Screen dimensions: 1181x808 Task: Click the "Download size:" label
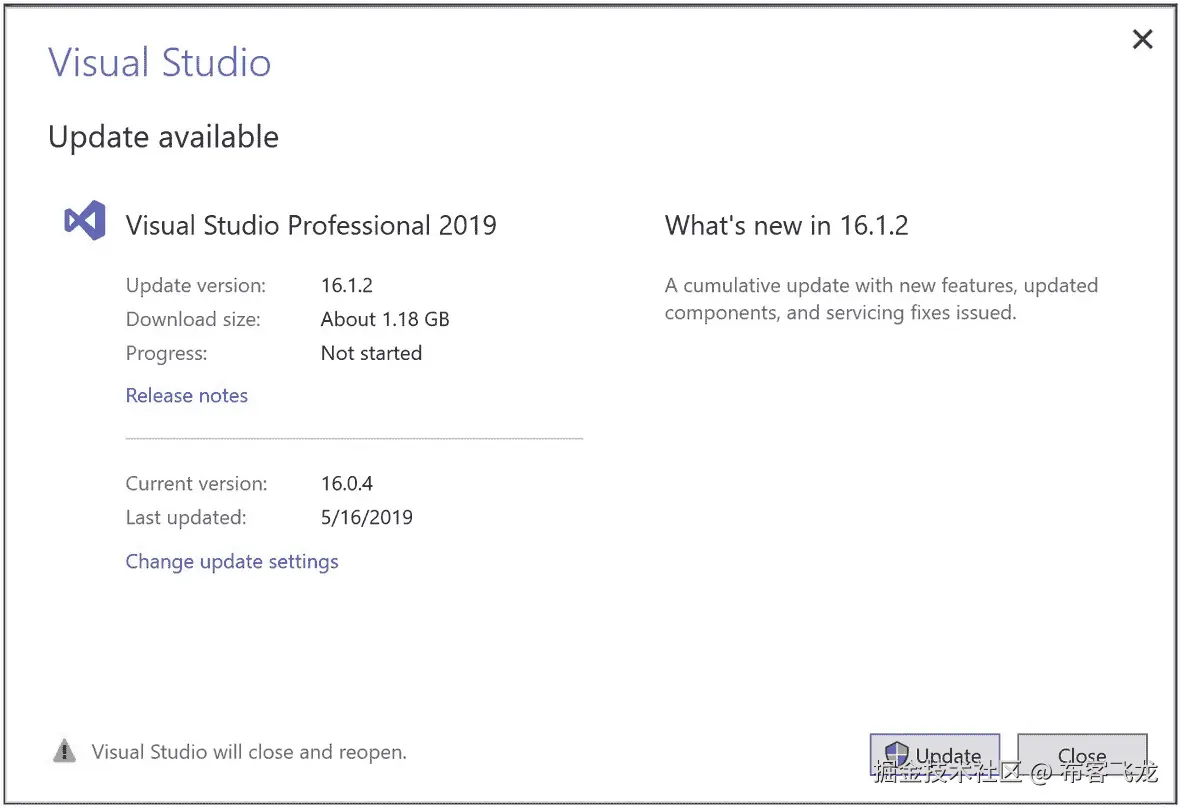click(x=193, y=319)
